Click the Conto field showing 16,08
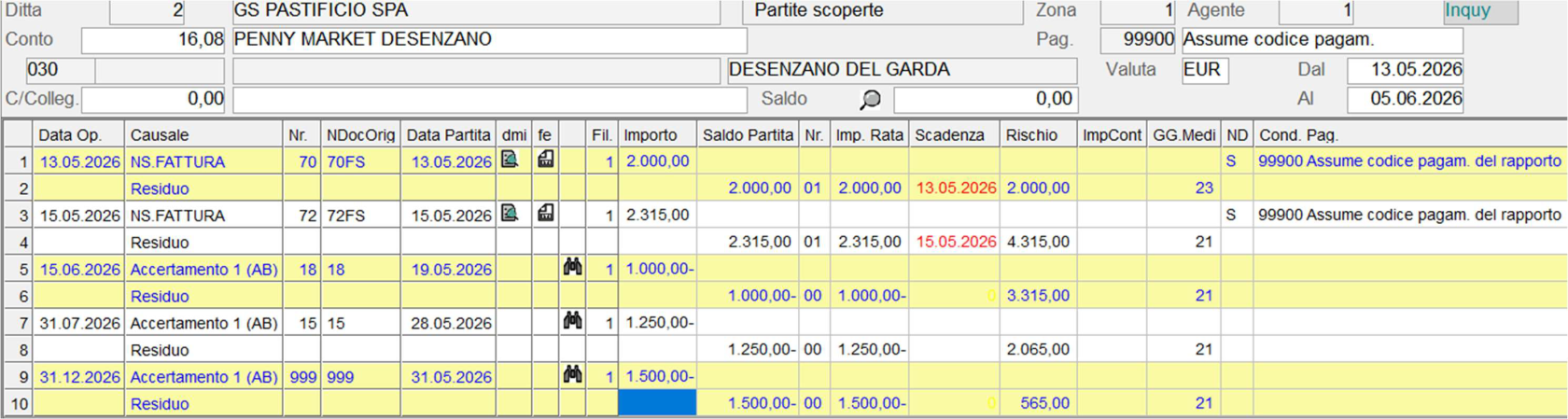 [x=153, y=40]
